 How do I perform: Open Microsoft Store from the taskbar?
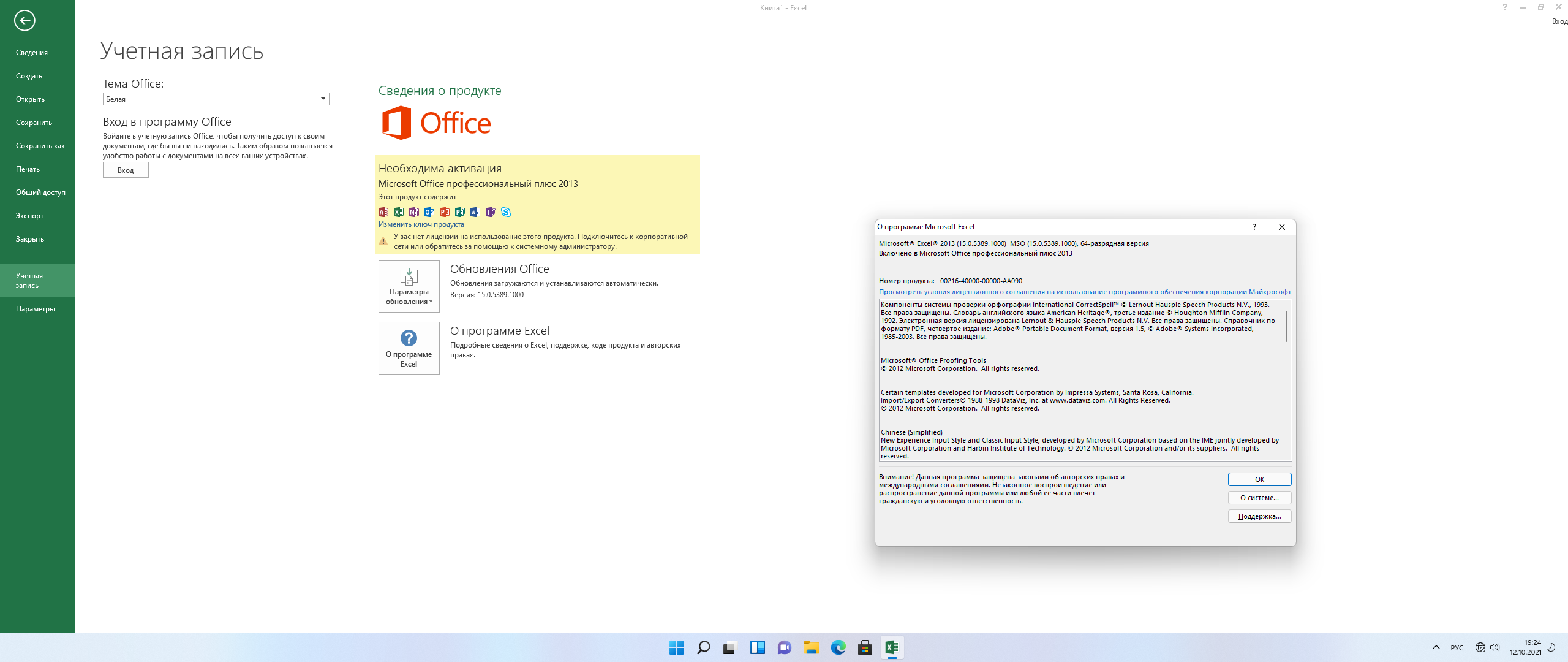pyautogui.click(x=865, y=647)
